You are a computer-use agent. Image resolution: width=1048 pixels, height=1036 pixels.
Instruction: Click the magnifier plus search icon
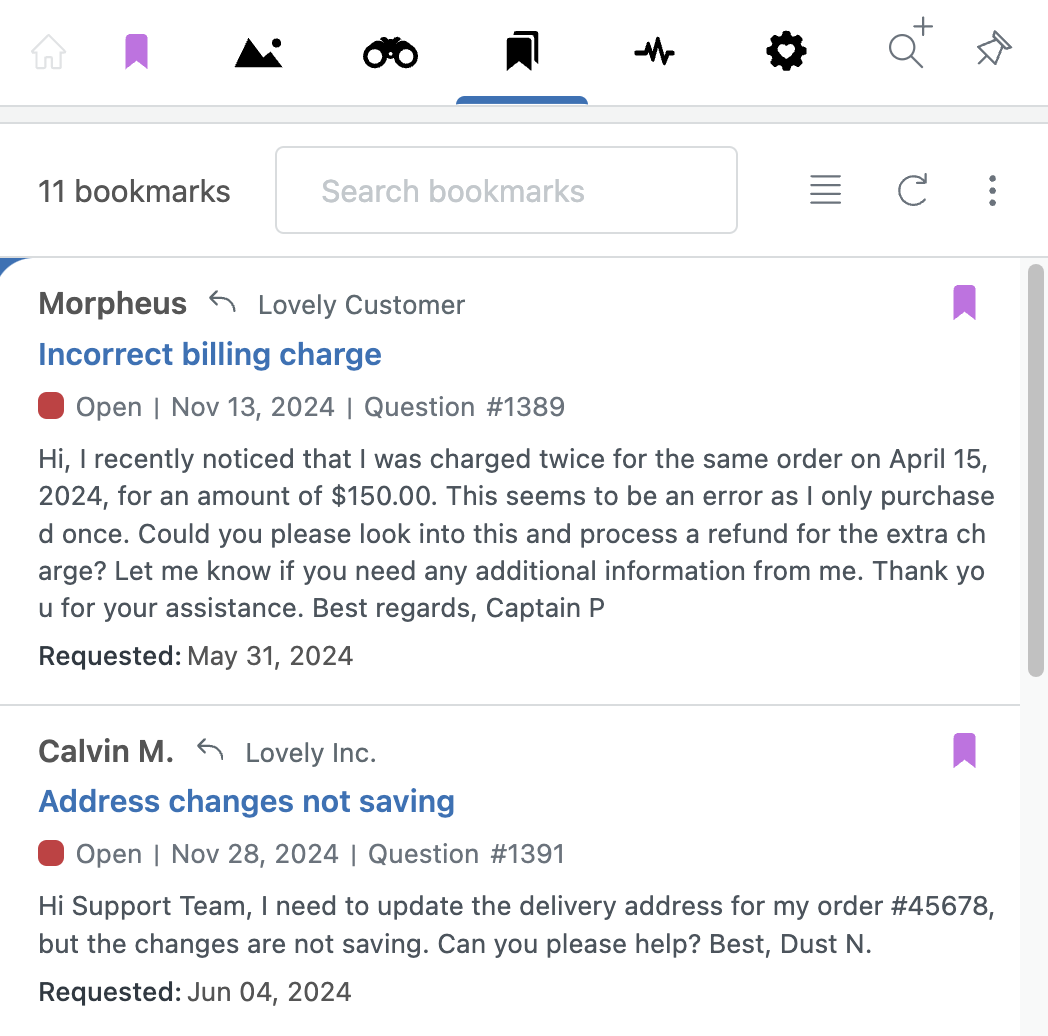click(x=910, y=43)
